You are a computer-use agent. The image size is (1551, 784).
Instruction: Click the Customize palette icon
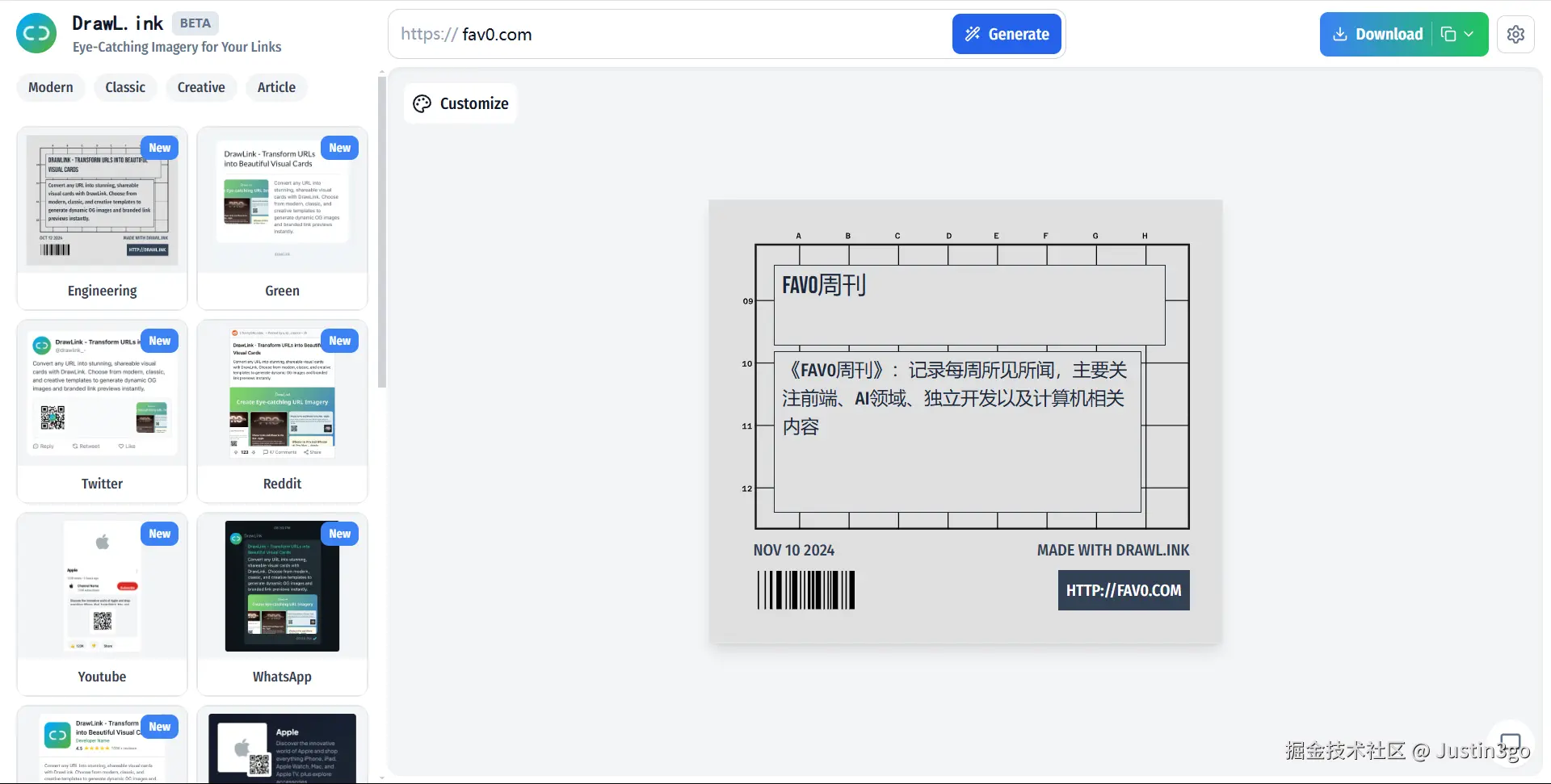[x=422, y=103]
